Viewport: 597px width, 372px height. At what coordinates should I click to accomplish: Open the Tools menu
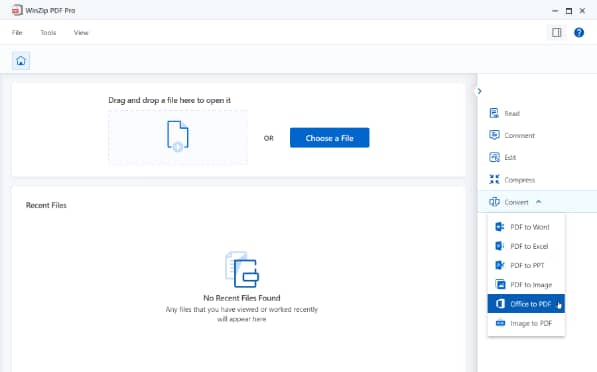click(48, 33)
